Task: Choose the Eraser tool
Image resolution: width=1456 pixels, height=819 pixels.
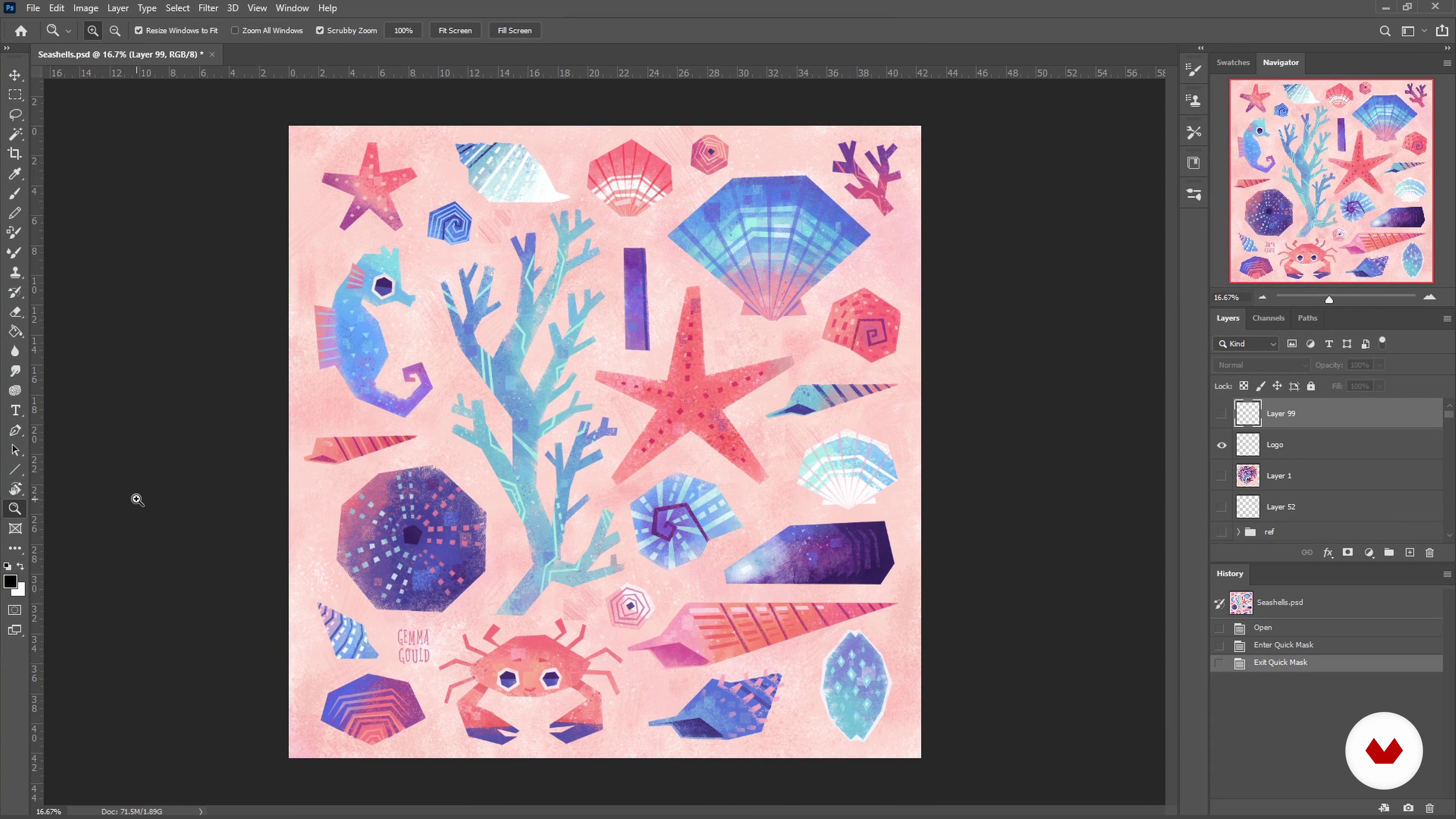Action: 15,312
